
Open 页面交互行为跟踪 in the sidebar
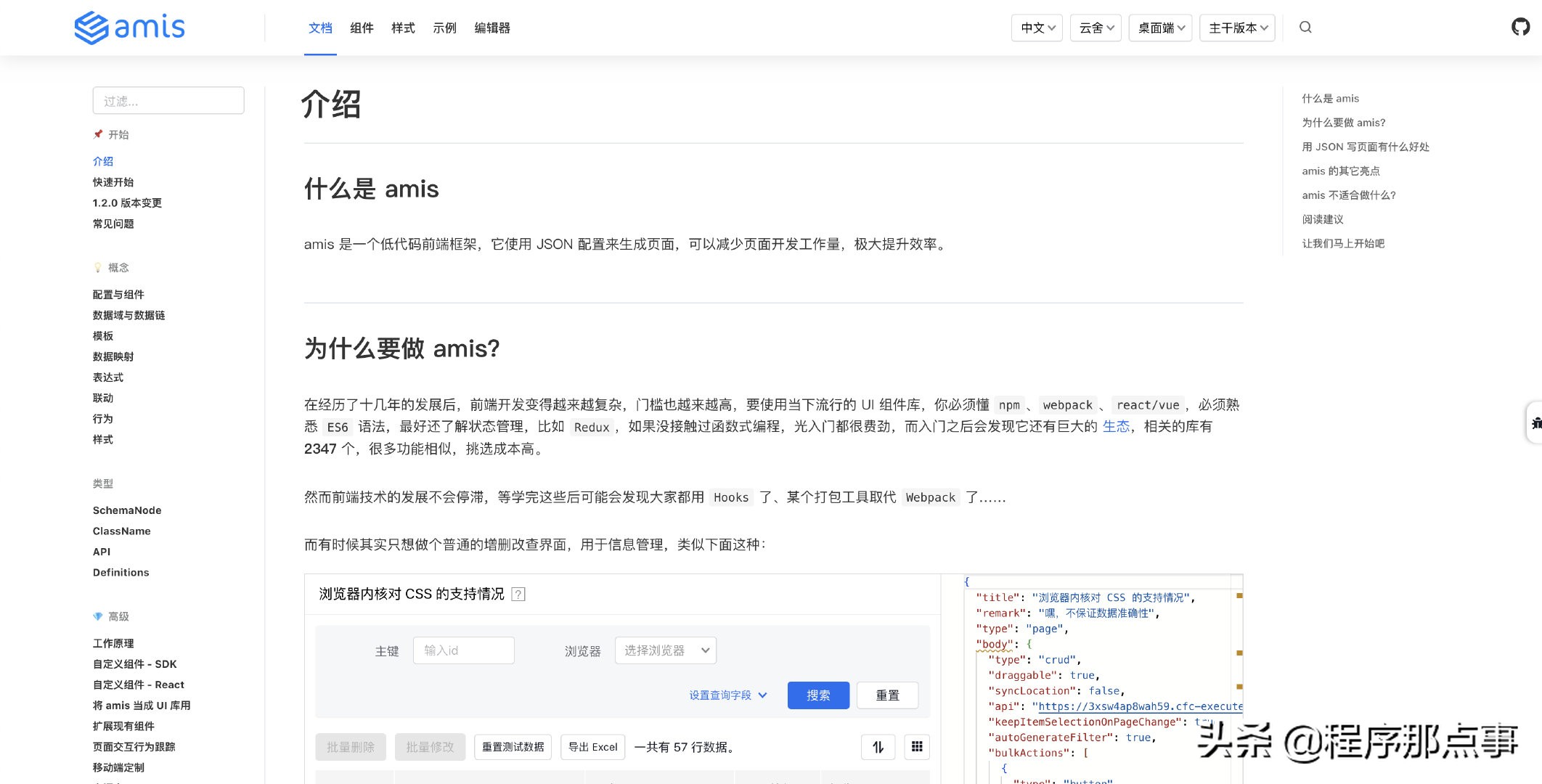[134, 747]
